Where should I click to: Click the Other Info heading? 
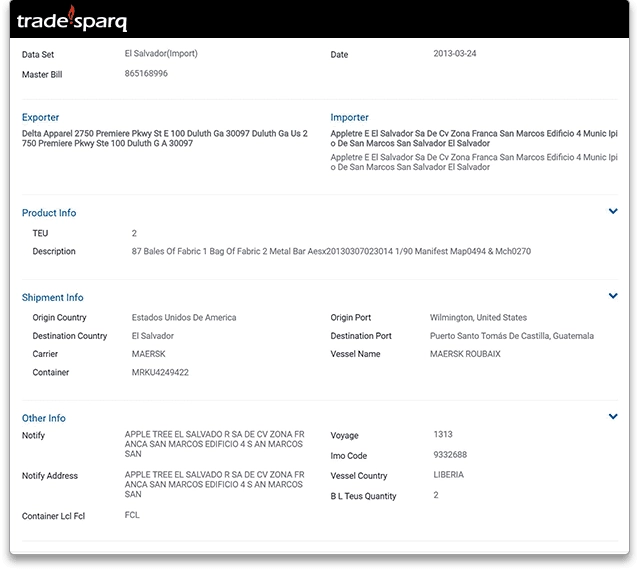pyautogui.click(x=43, y=418)
